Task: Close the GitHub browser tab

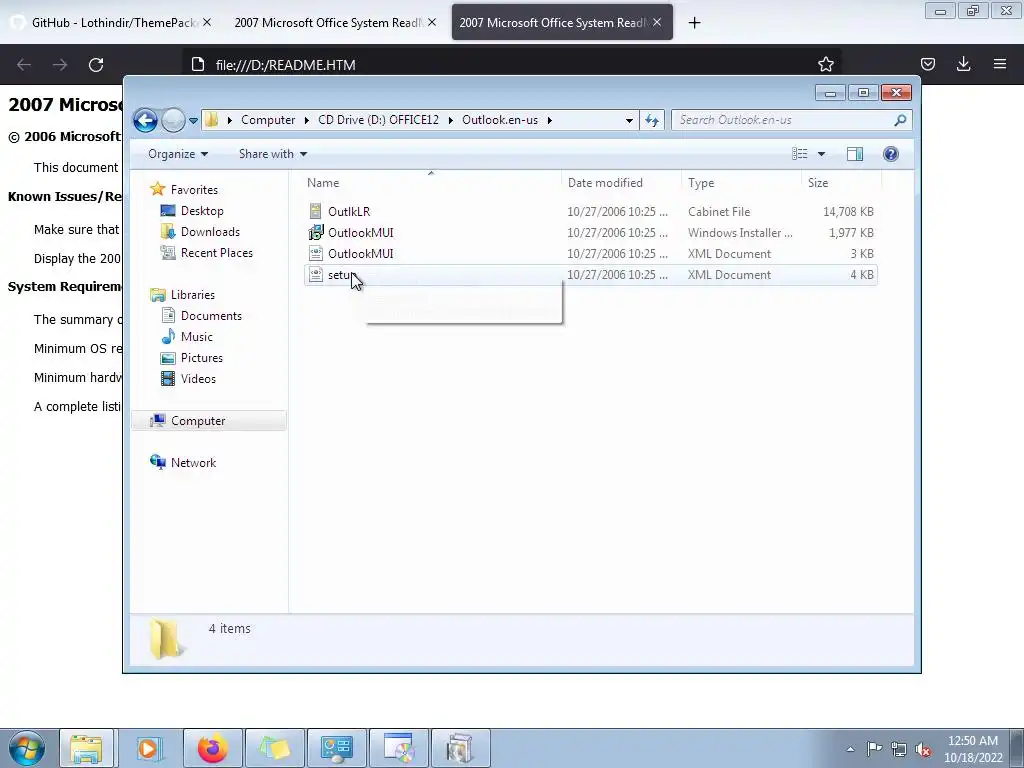Action: (x=206, y=23)
